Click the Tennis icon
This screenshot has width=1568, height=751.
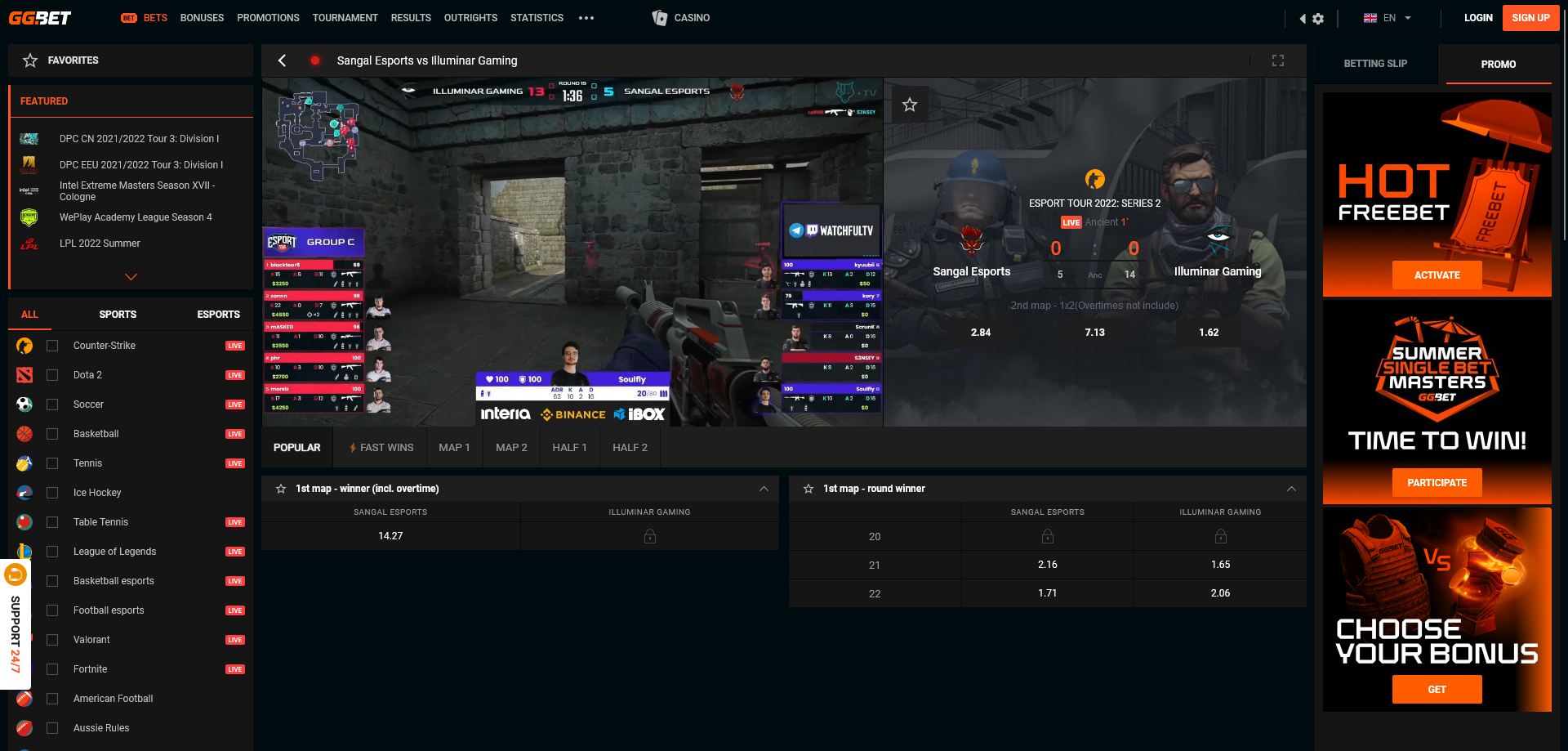click(24, 463)
